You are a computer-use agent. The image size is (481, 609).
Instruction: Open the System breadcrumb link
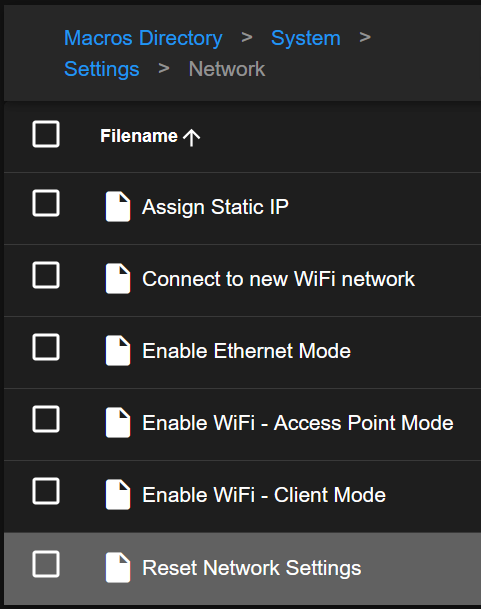[x=306, y=38]
